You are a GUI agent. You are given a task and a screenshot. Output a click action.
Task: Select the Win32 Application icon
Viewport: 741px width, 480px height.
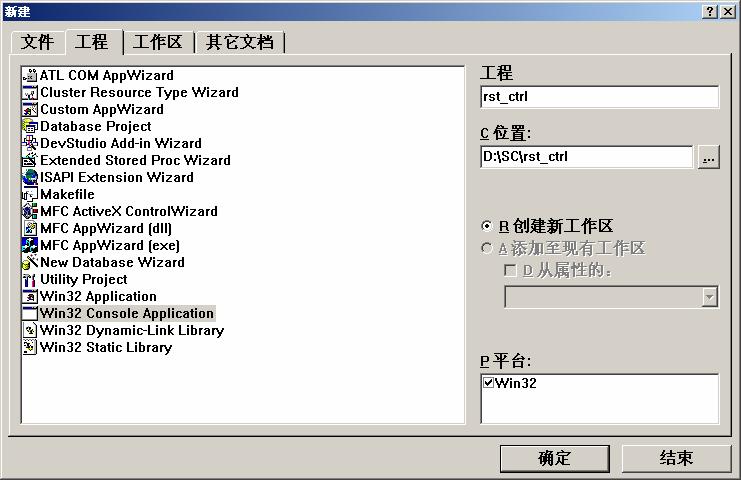[30, 296]
